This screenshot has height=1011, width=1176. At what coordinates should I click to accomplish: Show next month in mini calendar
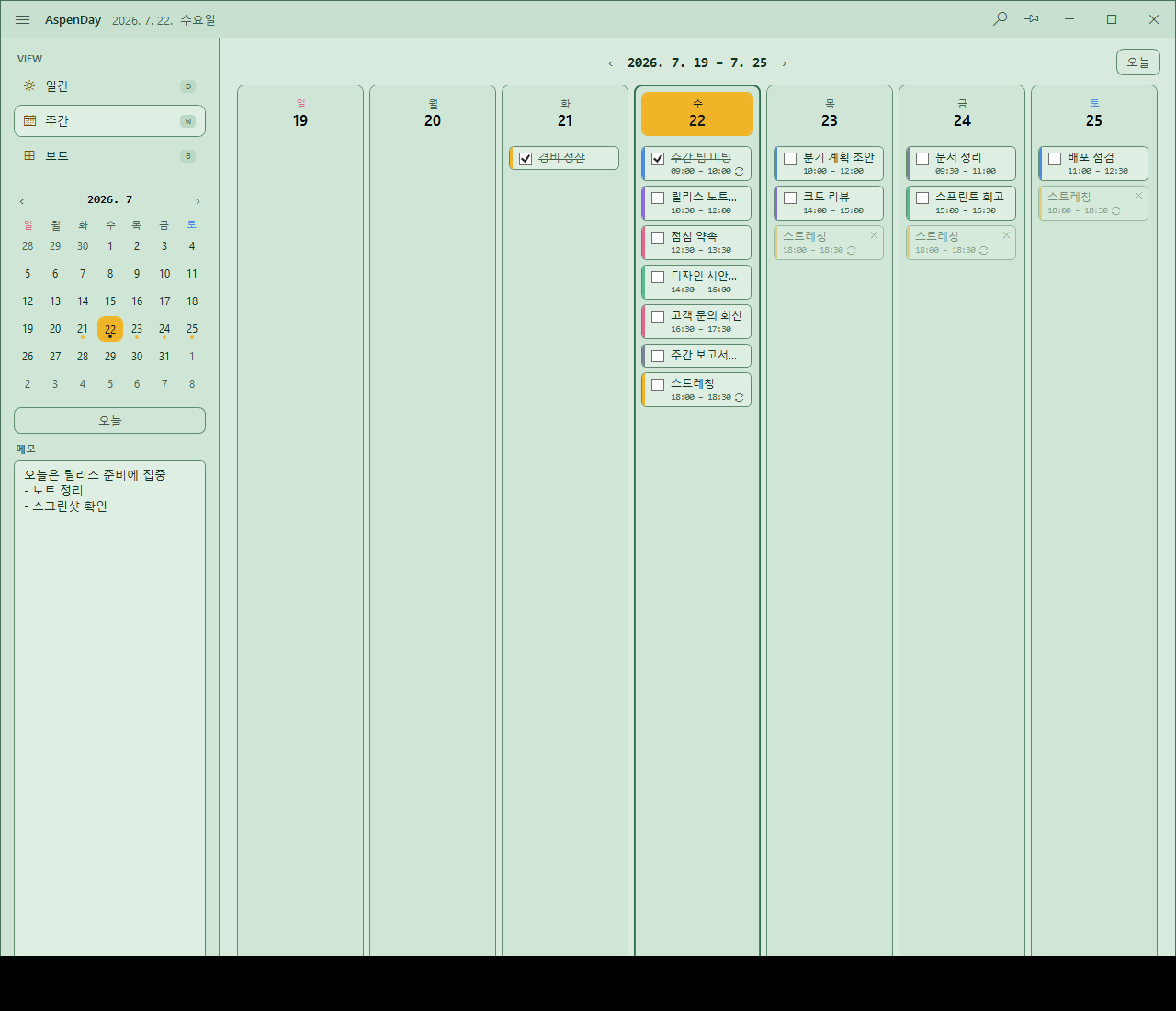198,201
